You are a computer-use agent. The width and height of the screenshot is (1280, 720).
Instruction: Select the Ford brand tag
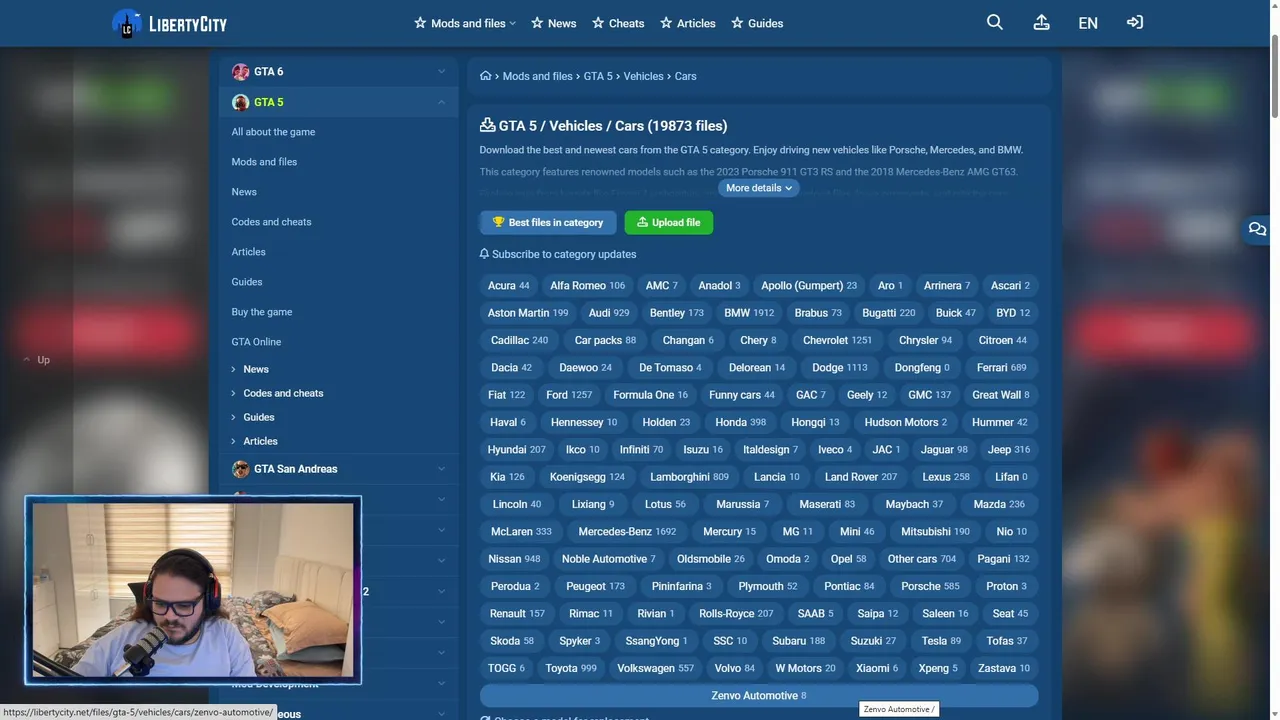coord(569,395)
